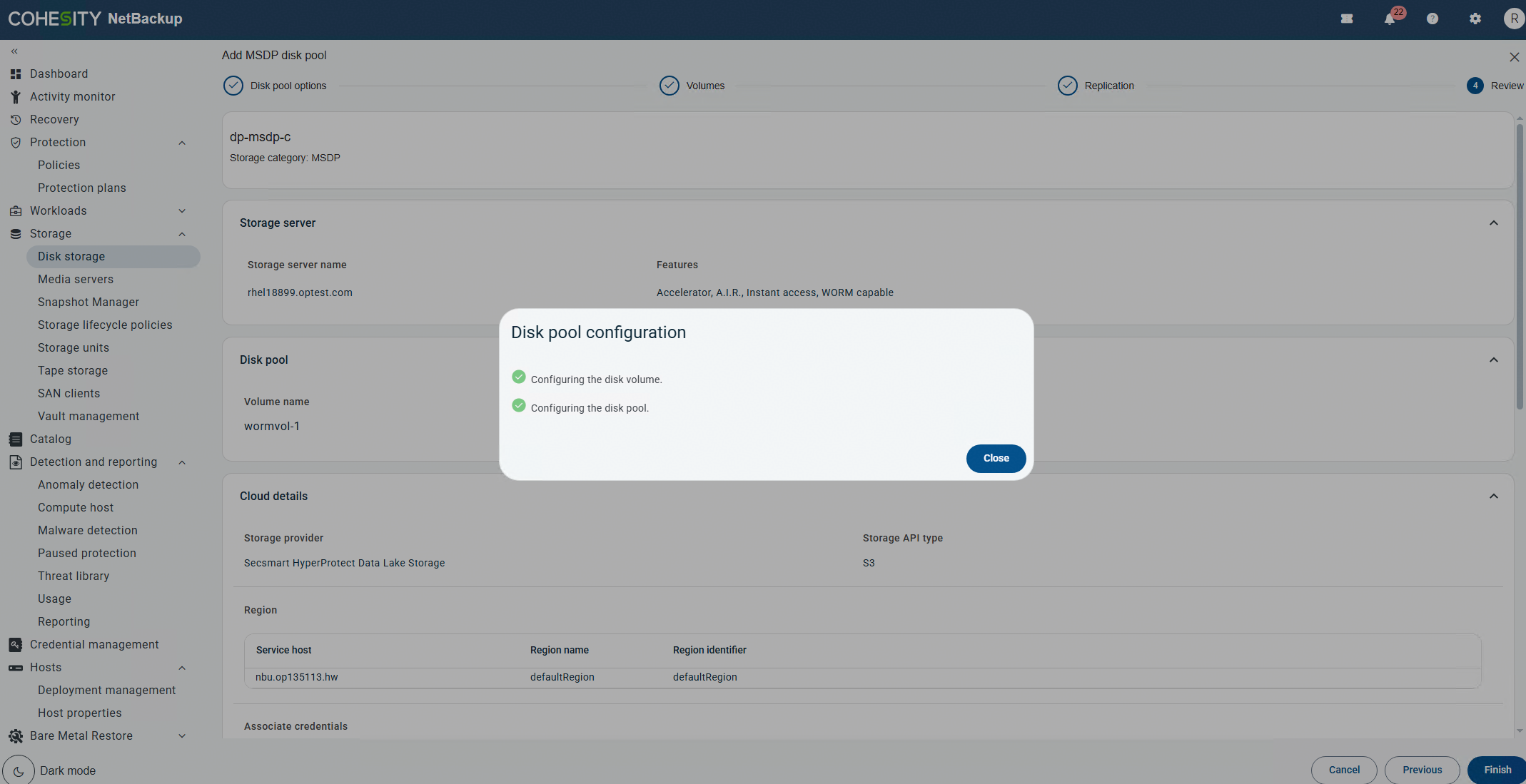Screen dimensions: 1526x784
Task: Open Vault management page
Action: 89,417
